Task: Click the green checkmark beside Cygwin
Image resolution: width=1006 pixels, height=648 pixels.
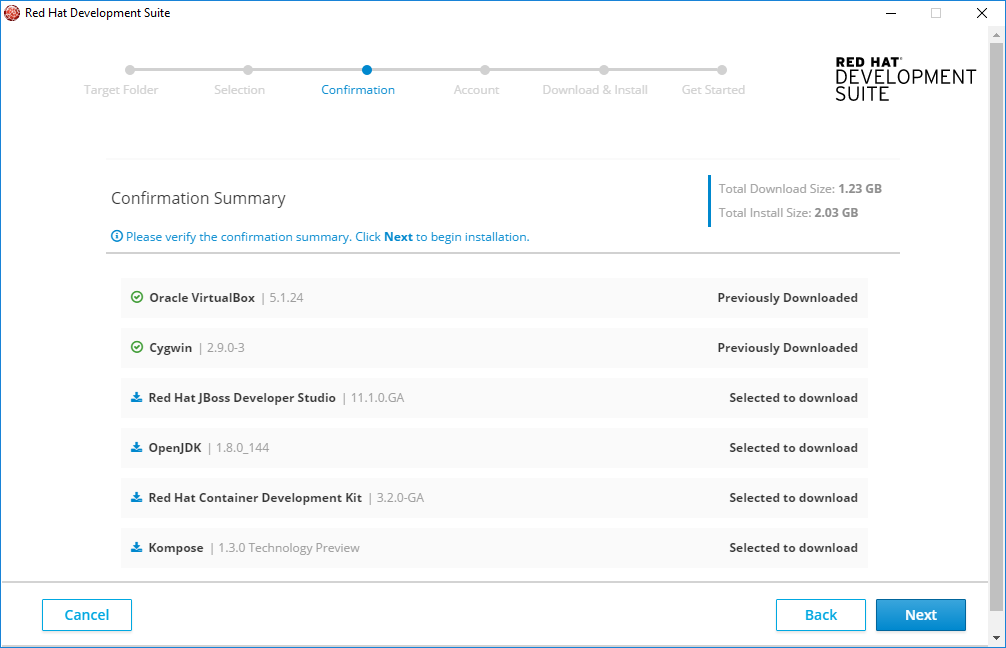Action: pos(137,347)
